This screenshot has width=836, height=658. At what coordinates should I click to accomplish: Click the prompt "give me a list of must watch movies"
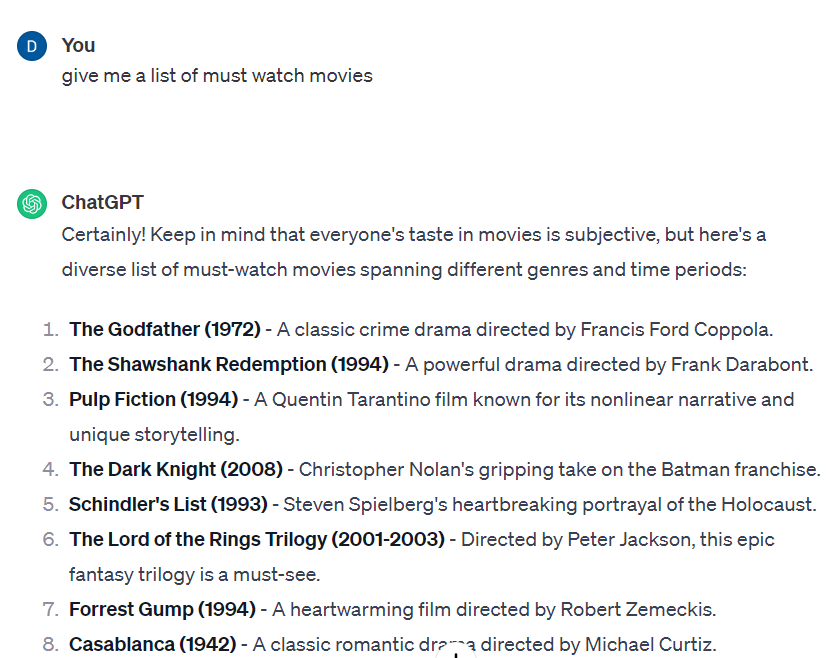click(217, 76)
